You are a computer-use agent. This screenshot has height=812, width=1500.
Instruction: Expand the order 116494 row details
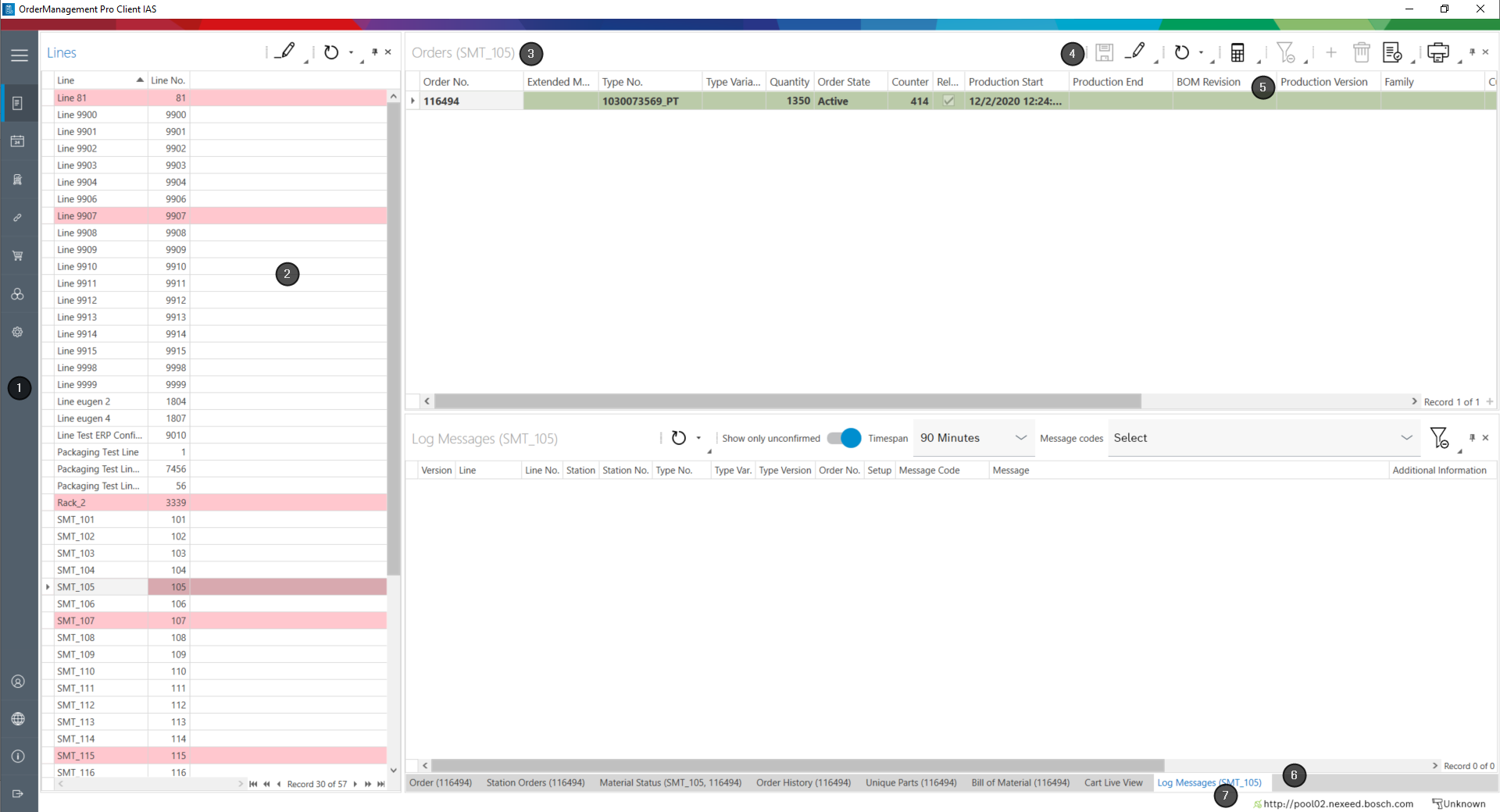point(412,101)
